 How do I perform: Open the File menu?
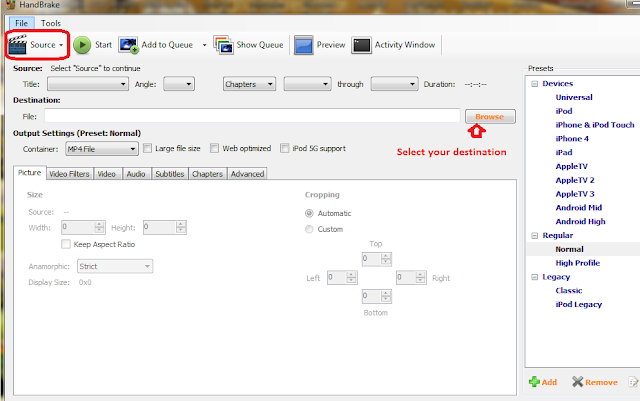coord(21,23)
